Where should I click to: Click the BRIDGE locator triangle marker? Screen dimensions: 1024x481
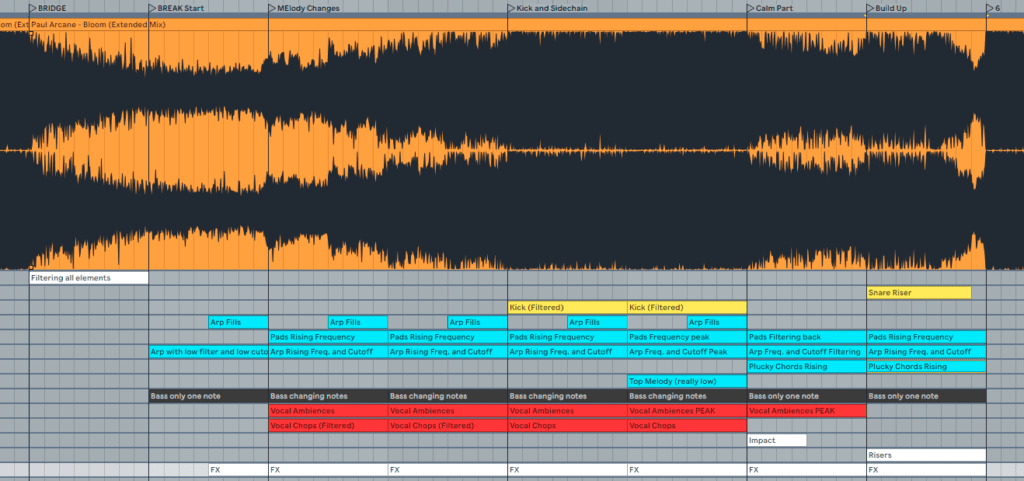coord(33,8)
